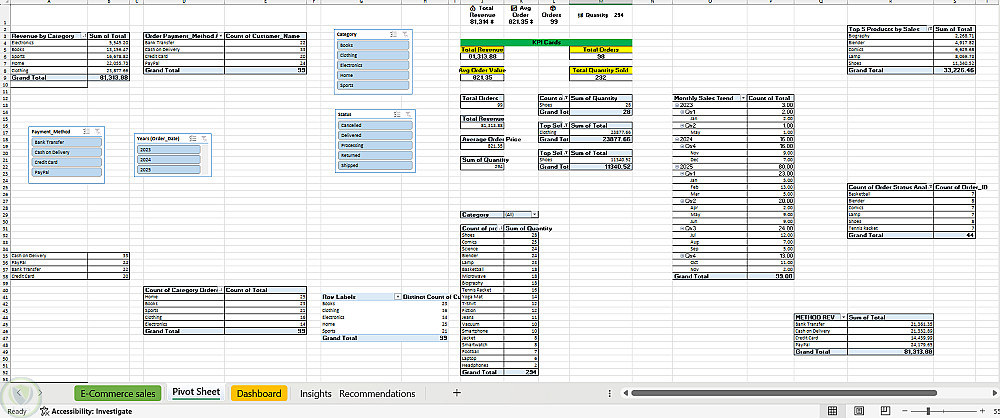Viewport: 1000px width, 418px height.
Task: Switch to Dashboard sheet tab
Action: (259, 393)
